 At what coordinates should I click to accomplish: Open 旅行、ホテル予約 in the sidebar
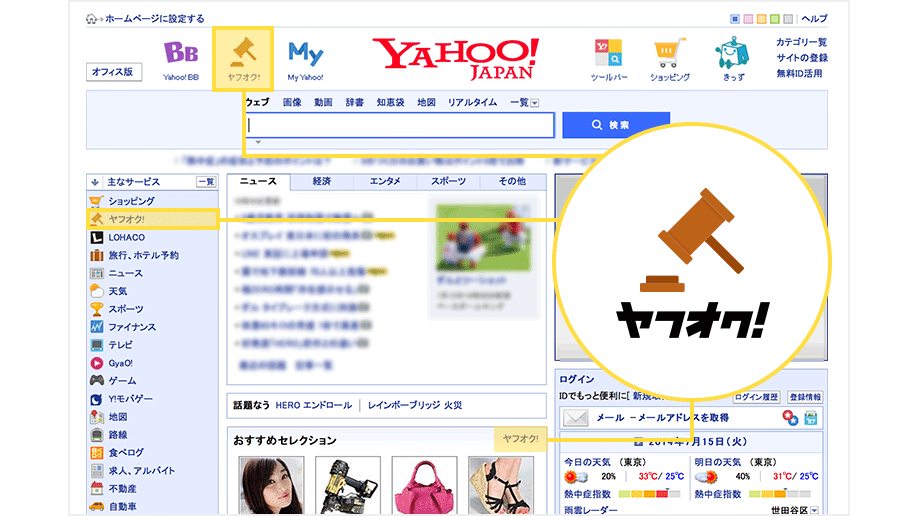[144, 255]
